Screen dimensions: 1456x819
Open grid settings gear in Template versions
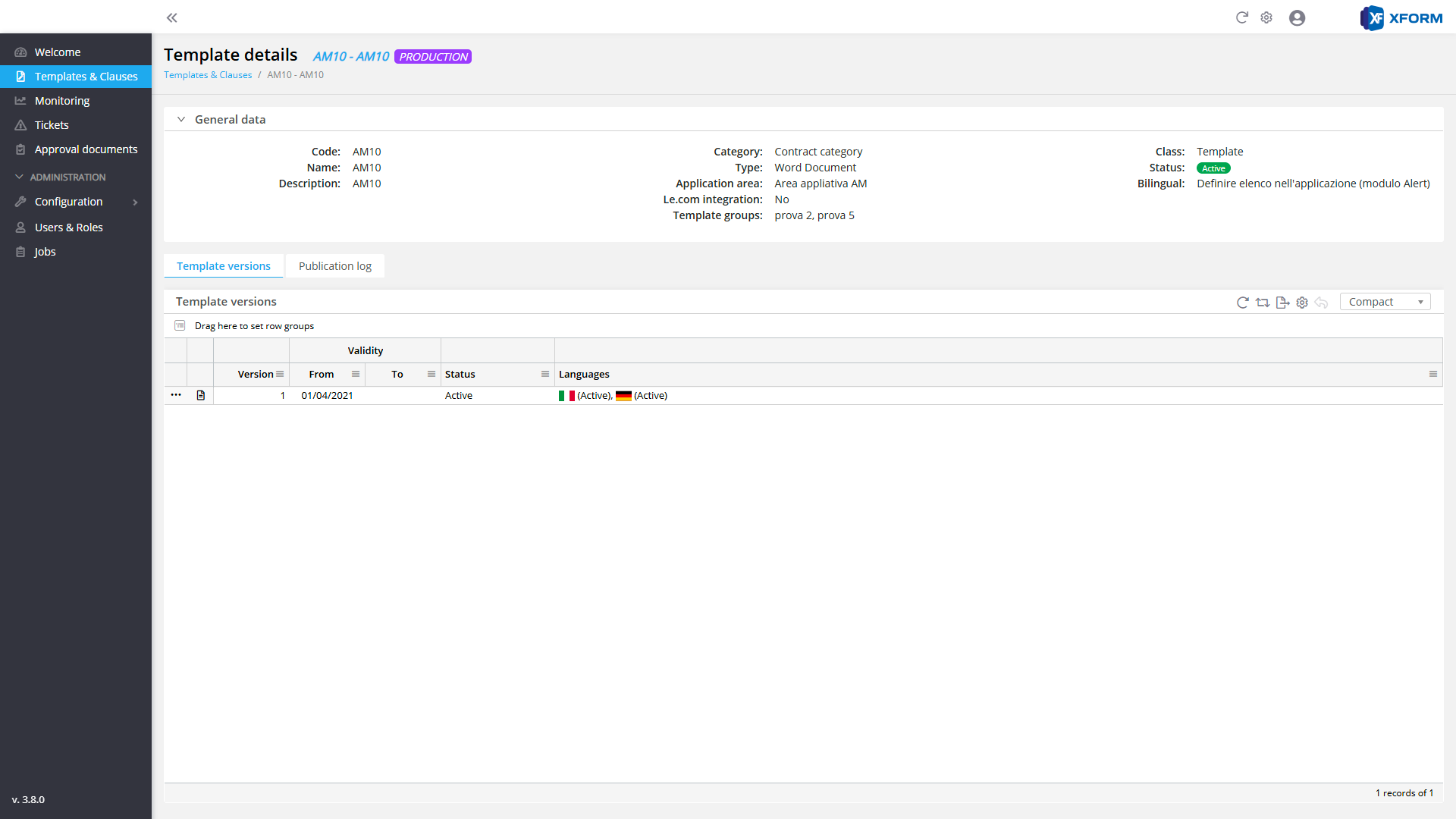tap(1302, 303)
